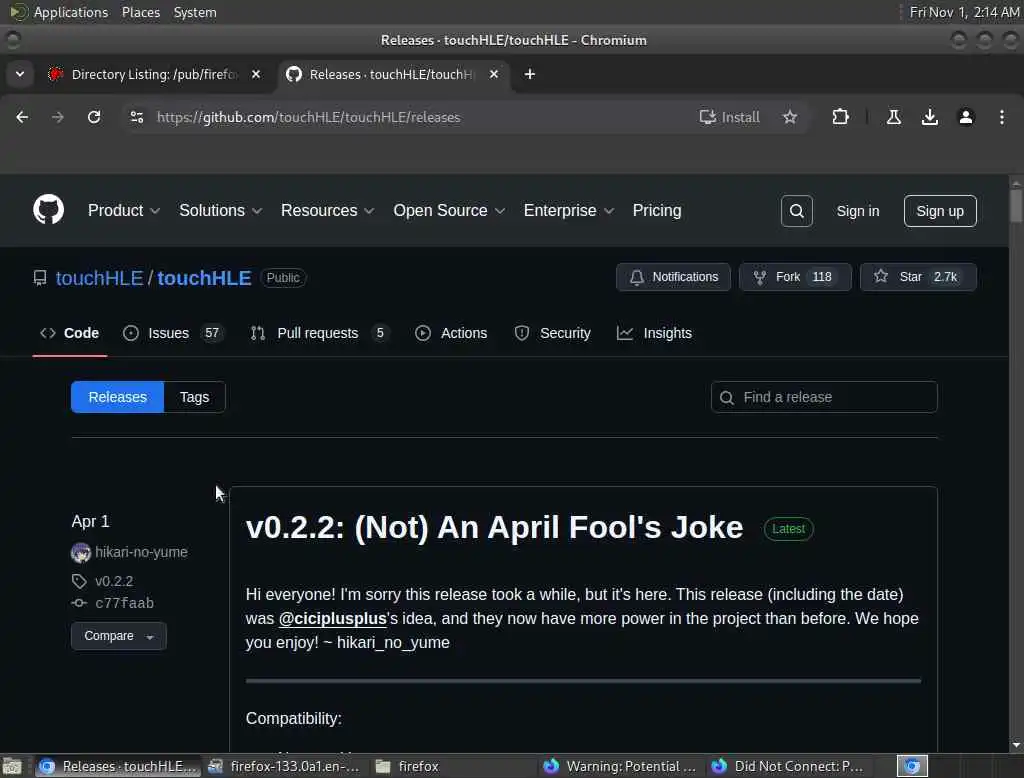Image resolution: width=1024 pixels, height=778 pixels.
Task: Open the Places menu
Action: click(x=140, y=12)
